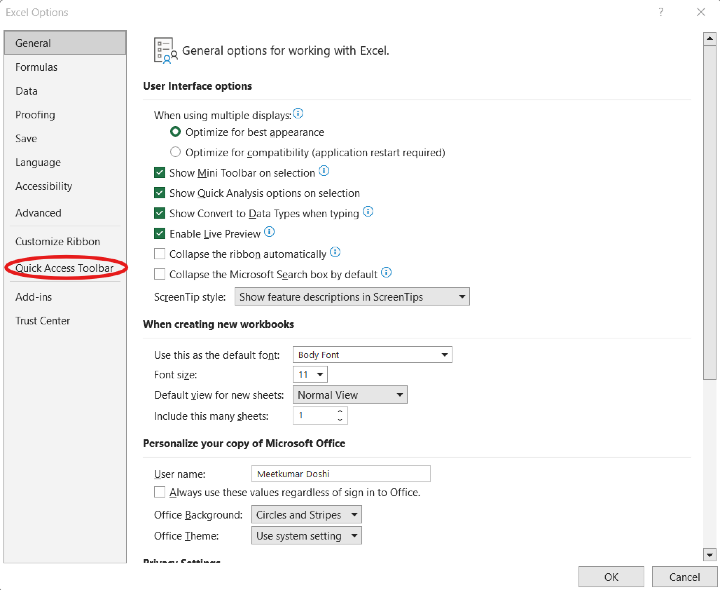
Task: Click the General options header icon
Action: (164, 50)
